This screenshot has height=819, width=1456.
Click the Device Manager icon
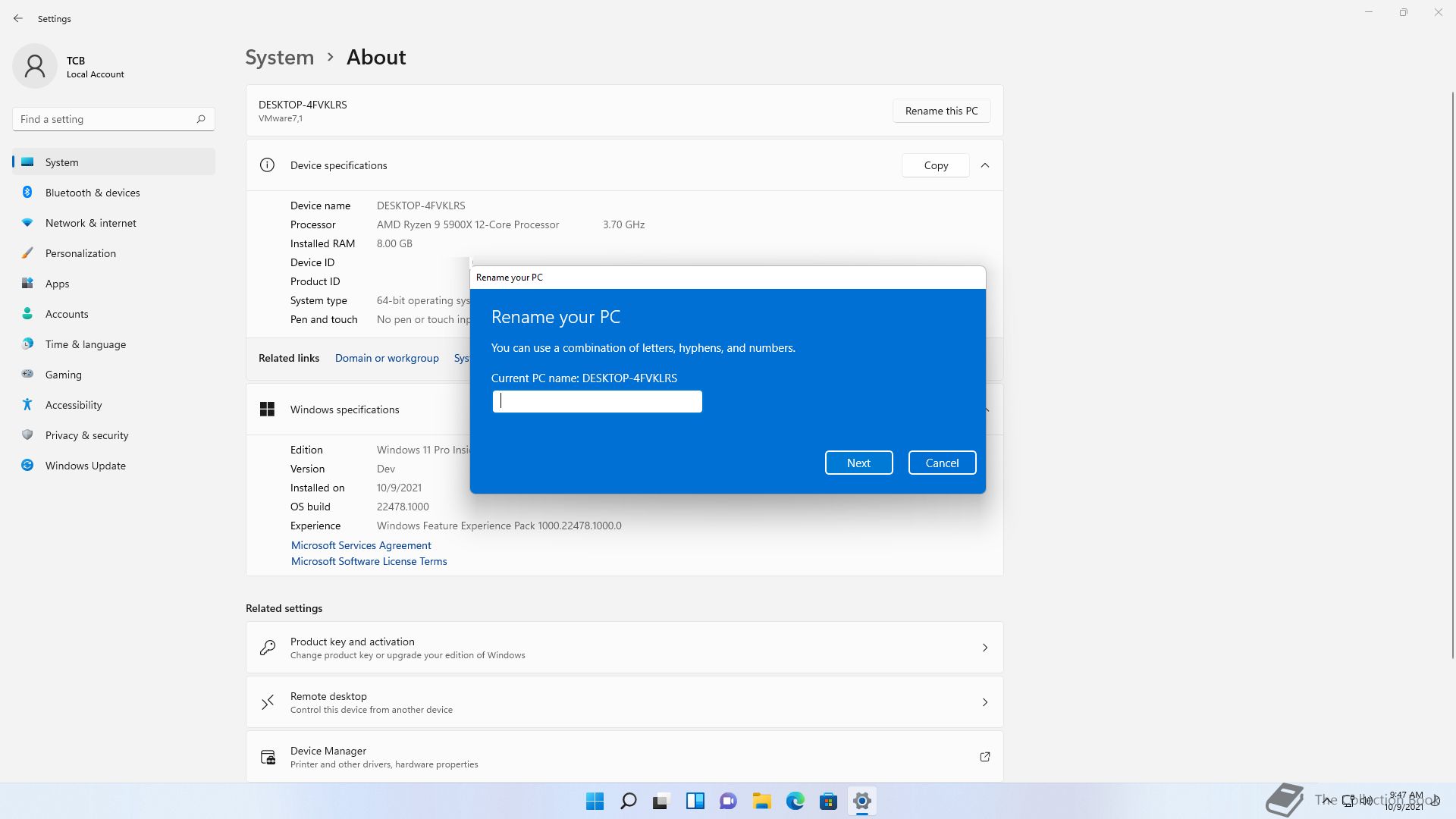pos(268,757)
